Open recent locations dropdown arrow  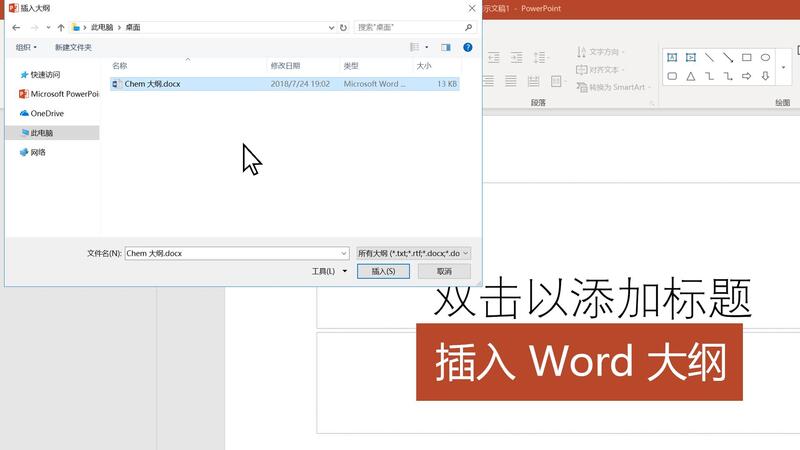[48, 28]
